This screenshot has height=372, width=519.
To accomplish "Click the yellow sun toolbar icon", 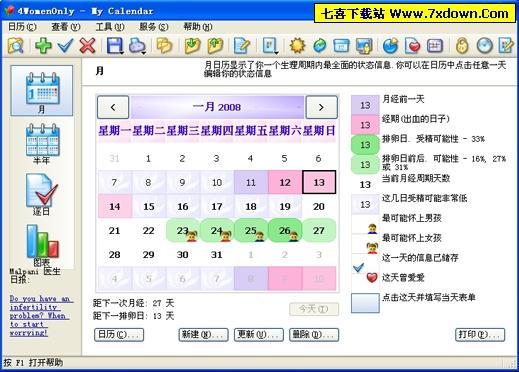I will tap(297, 46).
